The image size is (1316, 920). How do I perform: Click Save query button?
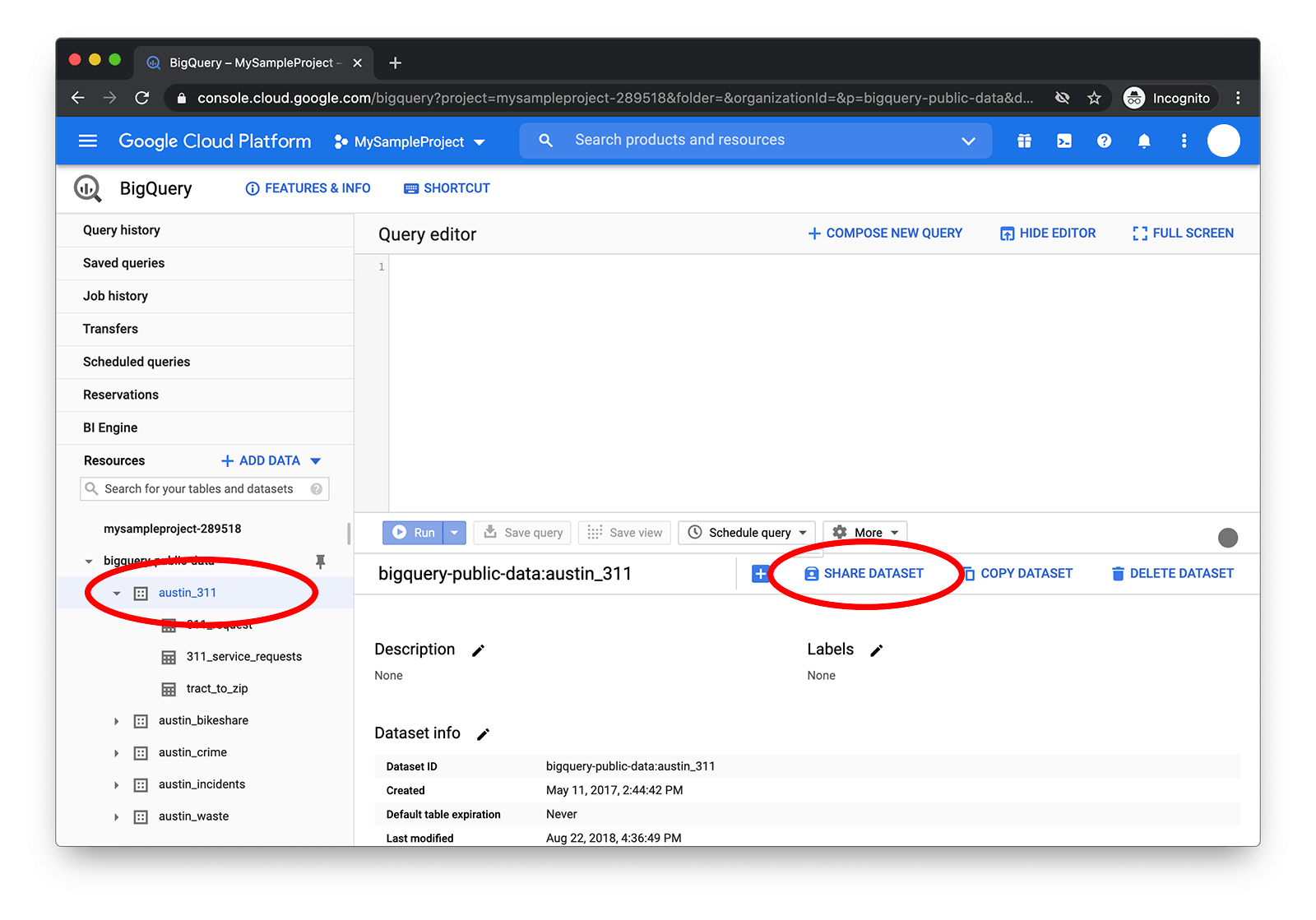[x=522, y=533]
